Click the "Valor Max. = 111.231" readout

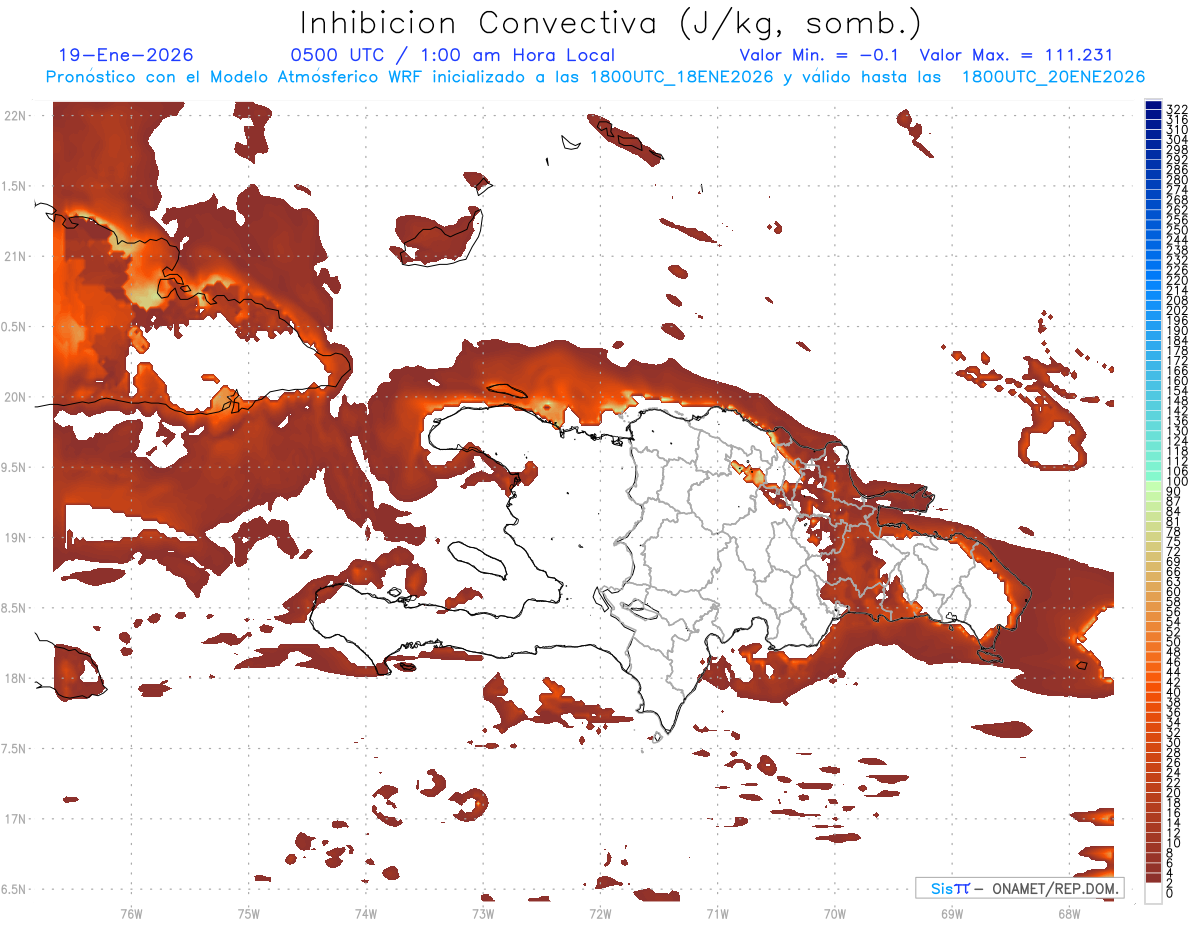tap(1016, 56)
